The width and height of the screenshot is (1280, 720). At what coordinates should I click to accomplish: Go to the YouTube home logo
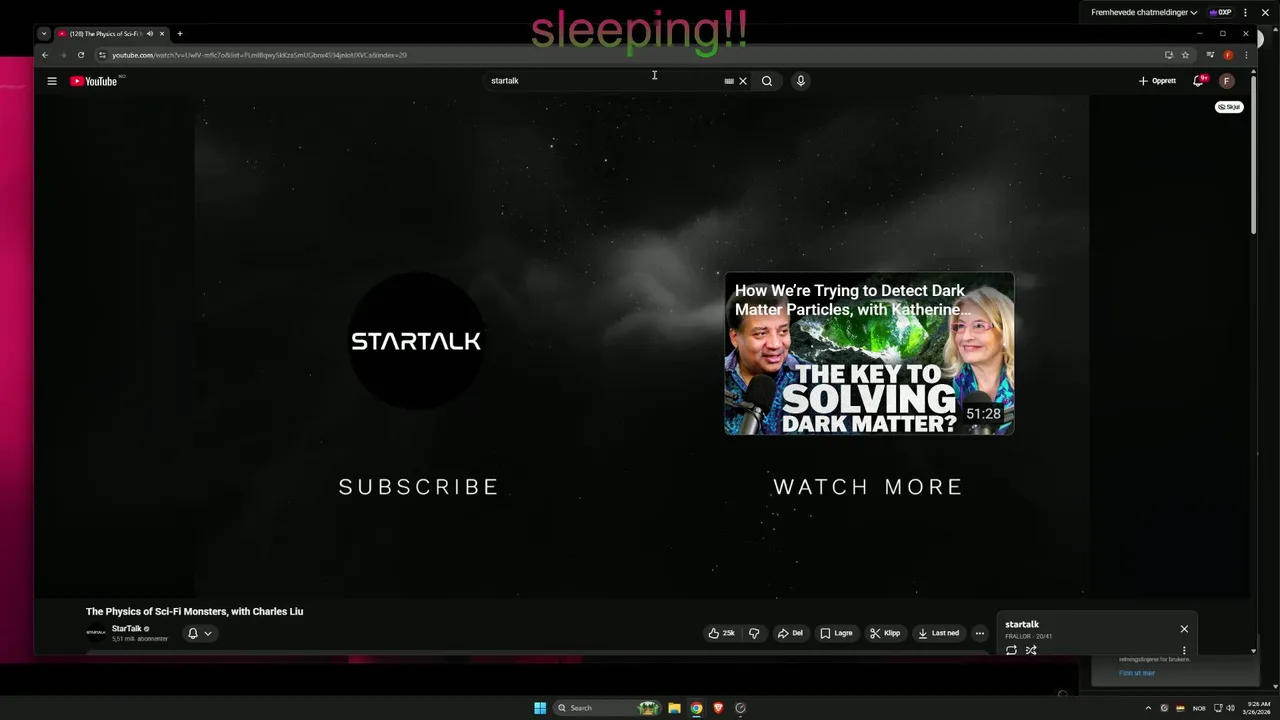pos(94,81)
